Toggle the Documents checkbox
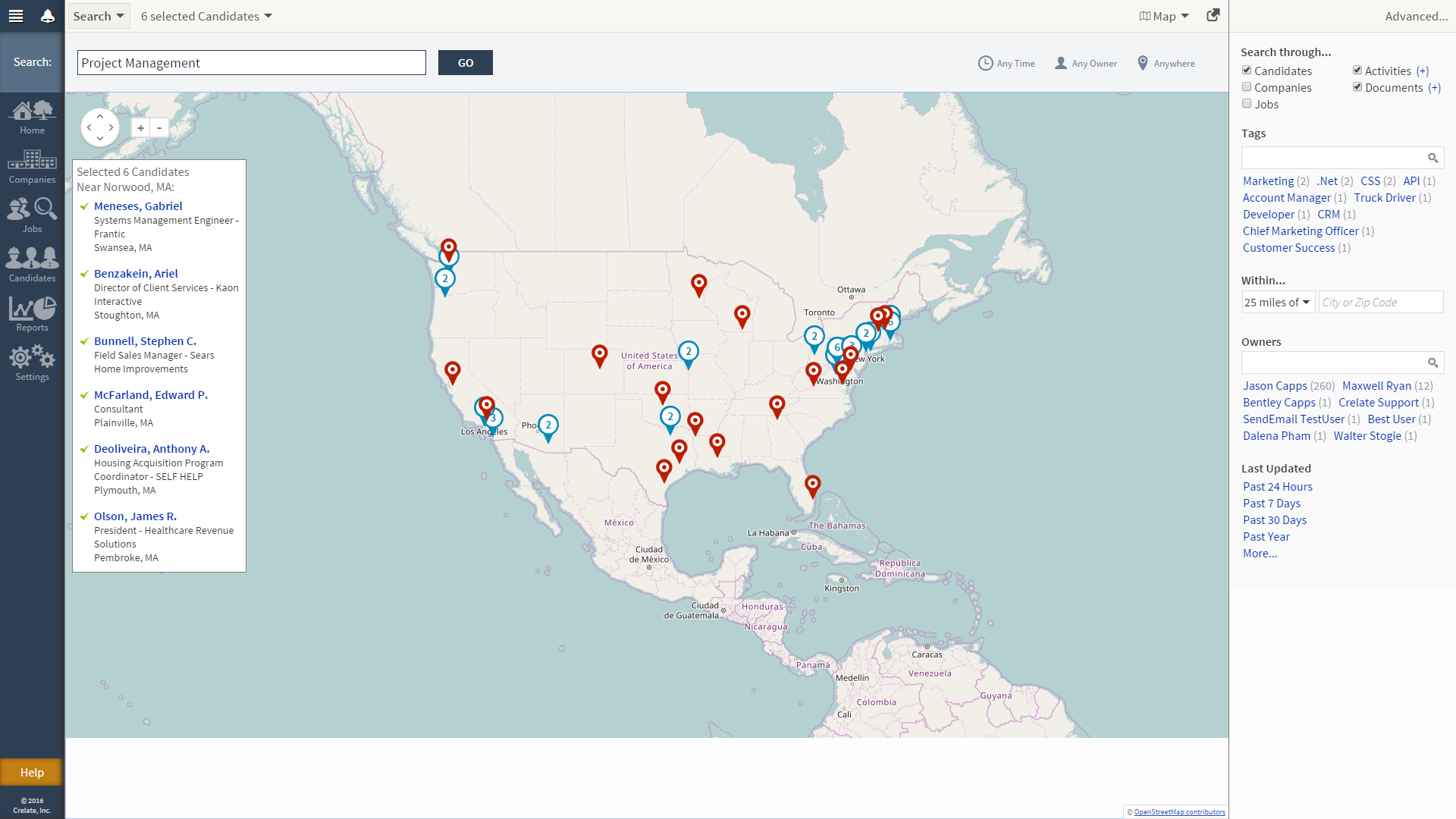 [x=1357, y=87]
